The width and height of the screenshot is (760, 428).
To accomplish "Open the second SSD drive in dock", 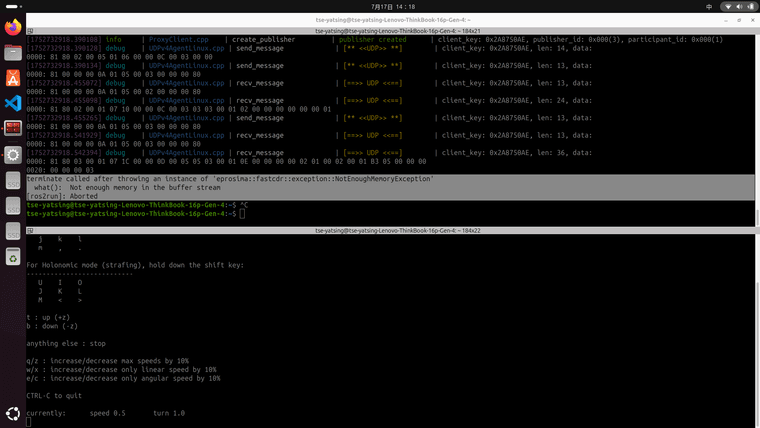I will coord(13,206).
